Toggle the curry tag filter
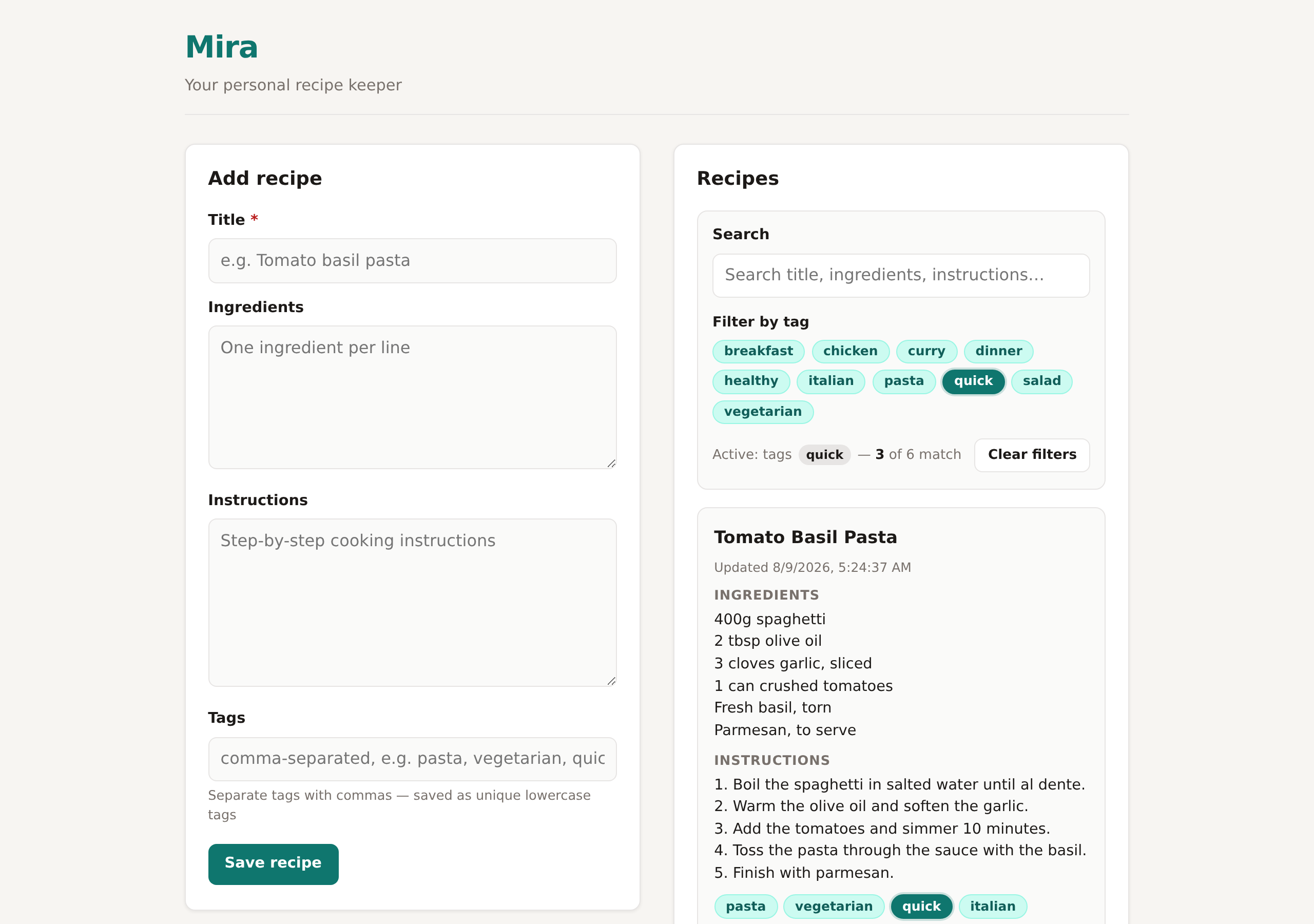This screenshot has width=1314, height=924. click(926, 351)
